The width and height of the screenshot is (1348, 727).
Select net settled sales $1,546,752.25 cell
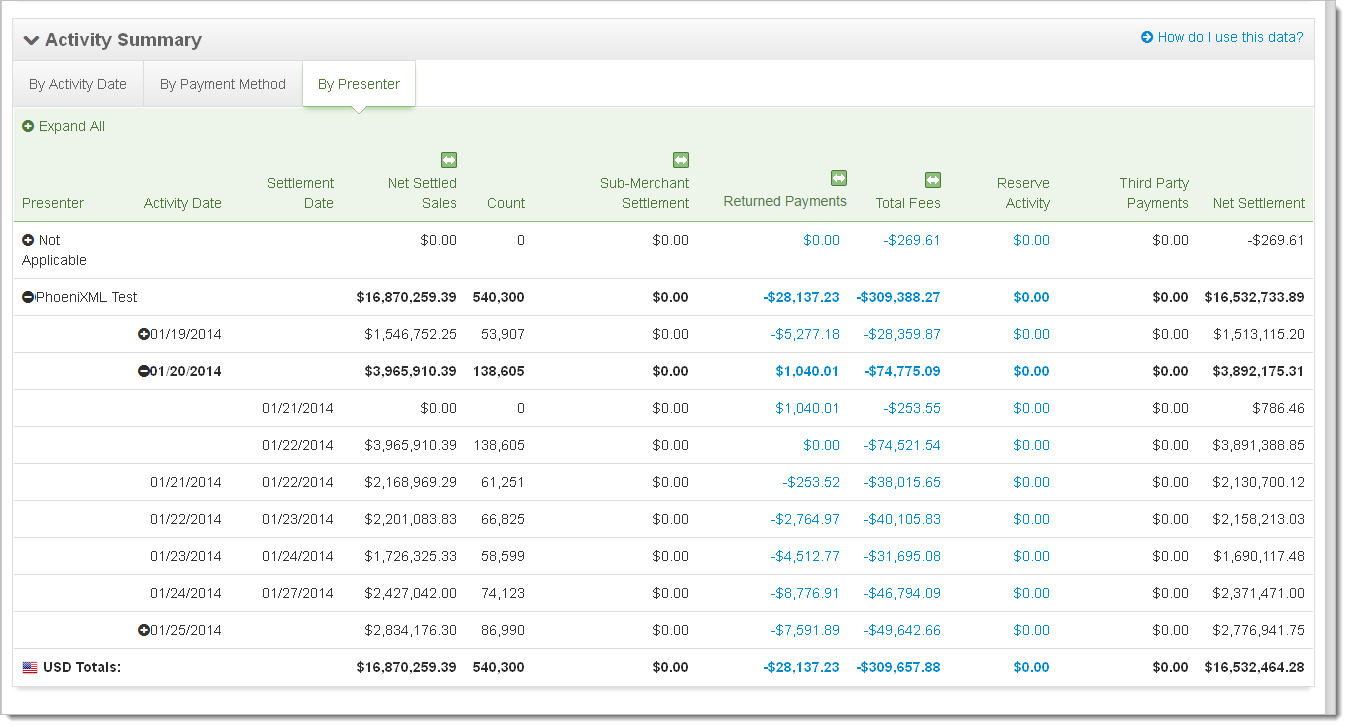410,334
